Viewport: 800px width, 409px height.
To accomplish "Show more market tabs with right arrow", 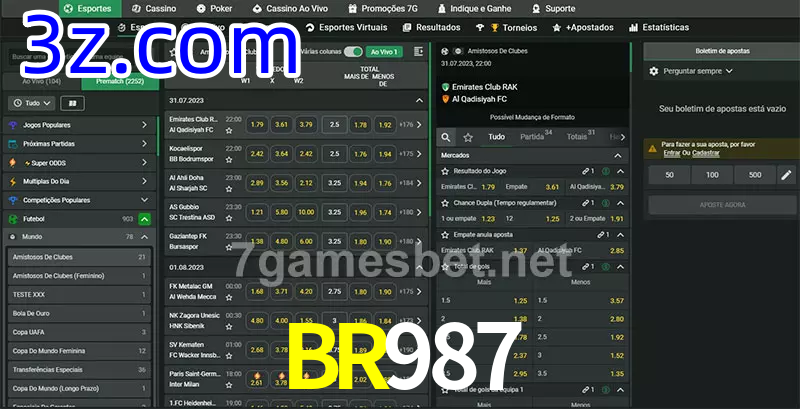I will tap(622, 137).
